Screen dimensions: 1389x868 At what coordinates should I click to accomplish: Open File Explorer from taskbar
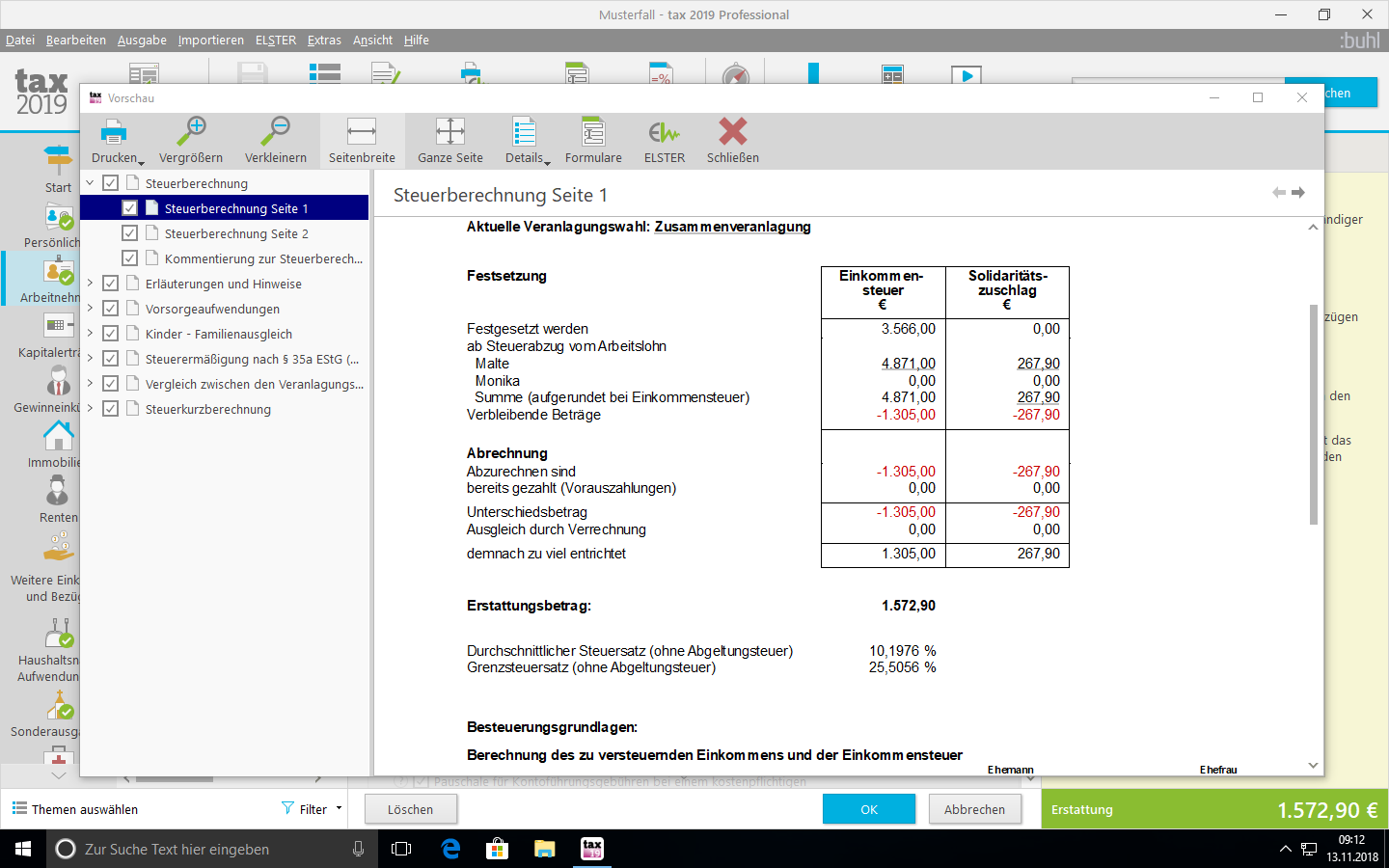pos(545,849)
